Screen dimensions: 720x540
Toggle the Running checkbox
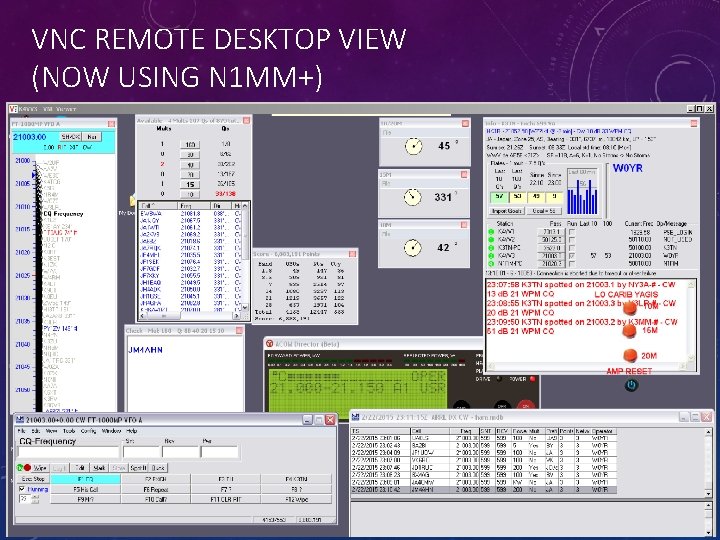point(22,489)
